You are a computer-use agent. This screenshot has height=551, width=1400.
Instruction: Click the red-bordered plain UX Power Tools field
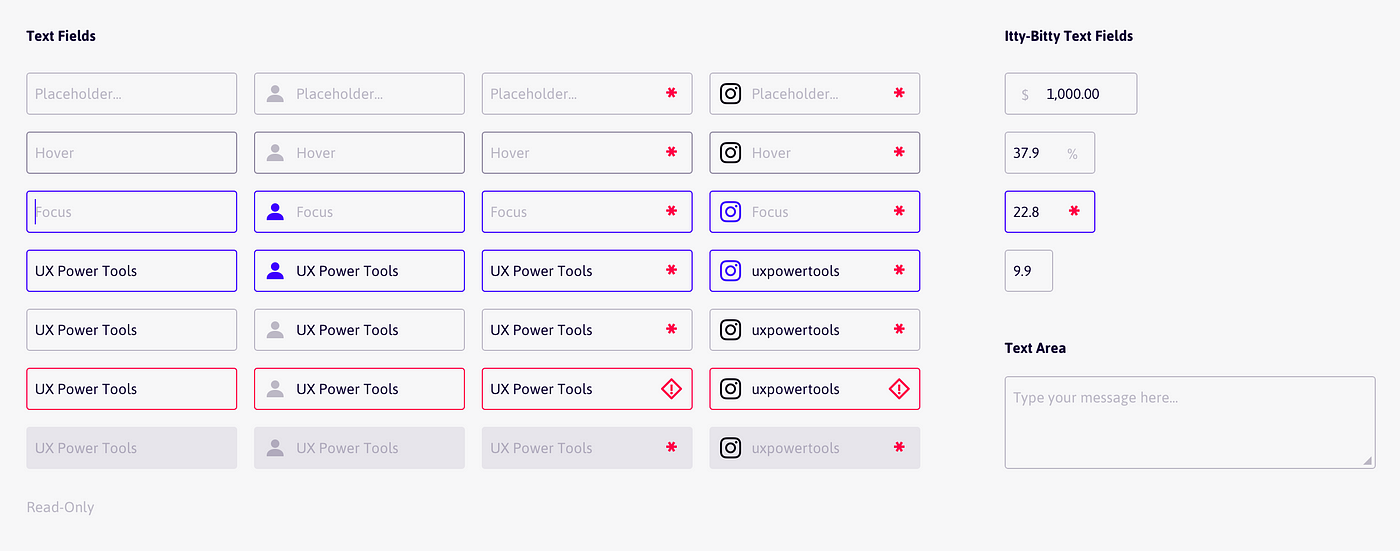pos(132,389)
